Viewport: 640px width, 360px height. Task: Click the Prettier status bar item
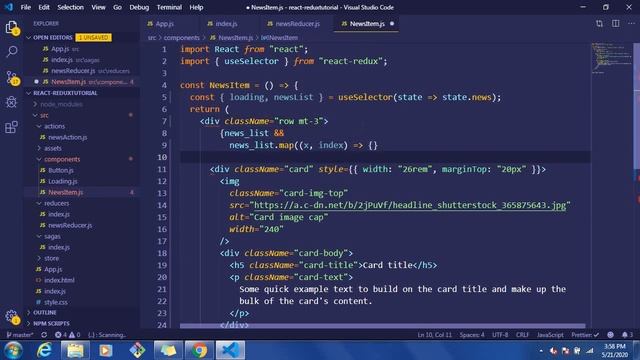tap(585, 335)
